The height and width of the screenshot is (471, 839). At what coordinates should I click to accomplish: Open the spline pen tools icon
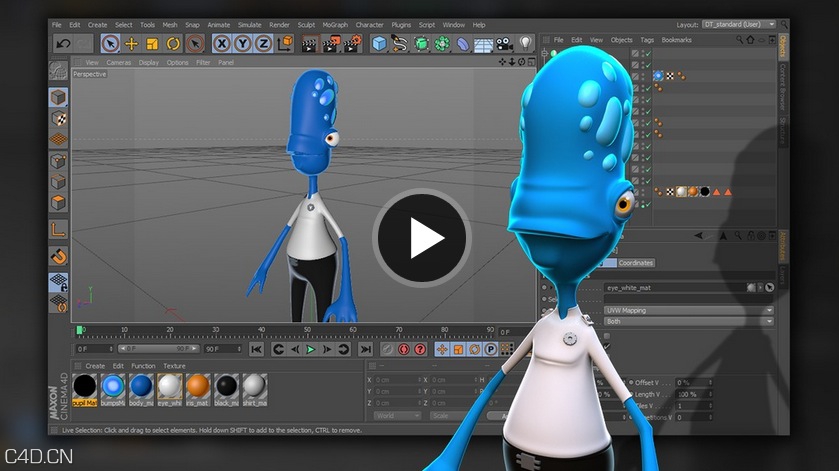coord(400,44)
